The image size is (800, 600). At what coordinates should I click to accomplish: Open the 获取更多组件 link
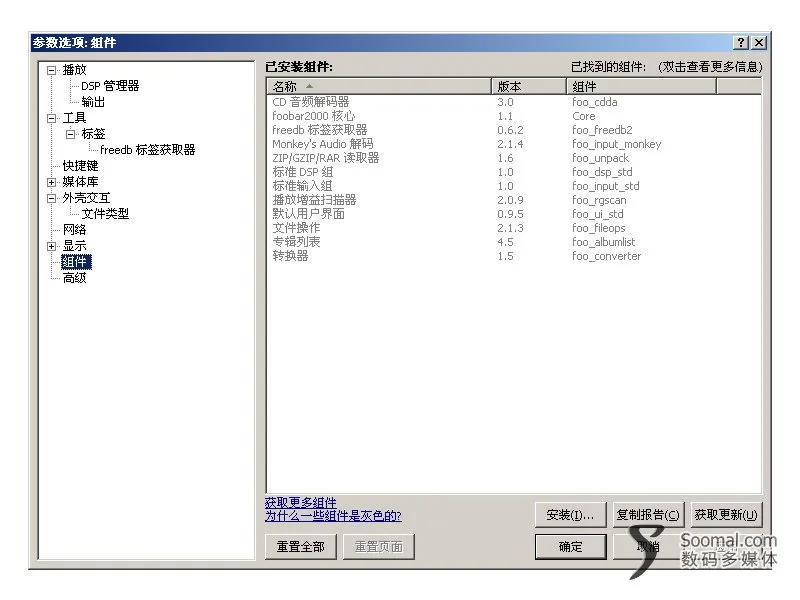coord(301,503)
